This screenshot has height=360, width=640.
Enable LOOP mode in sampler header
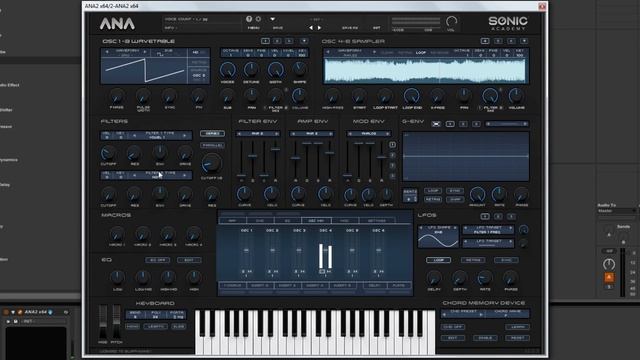pyautogui.click(x=420, y=53)
